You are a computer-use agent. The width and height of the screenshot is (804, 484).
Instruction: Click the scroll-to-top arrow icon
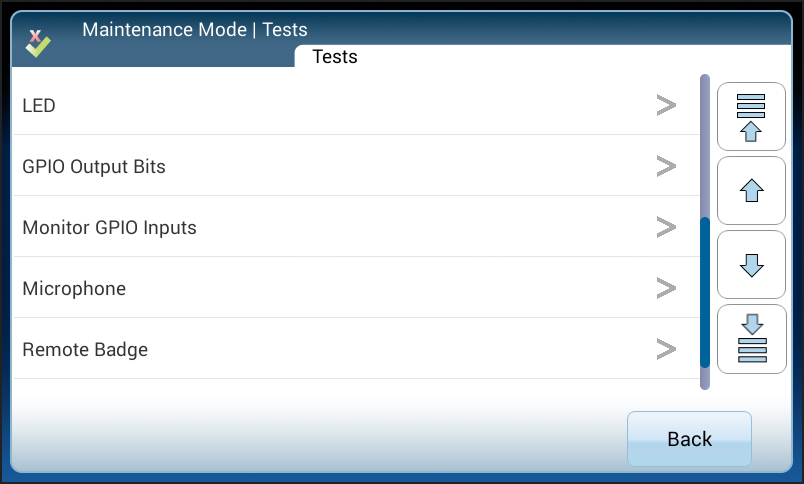click(x=751, y=117)
